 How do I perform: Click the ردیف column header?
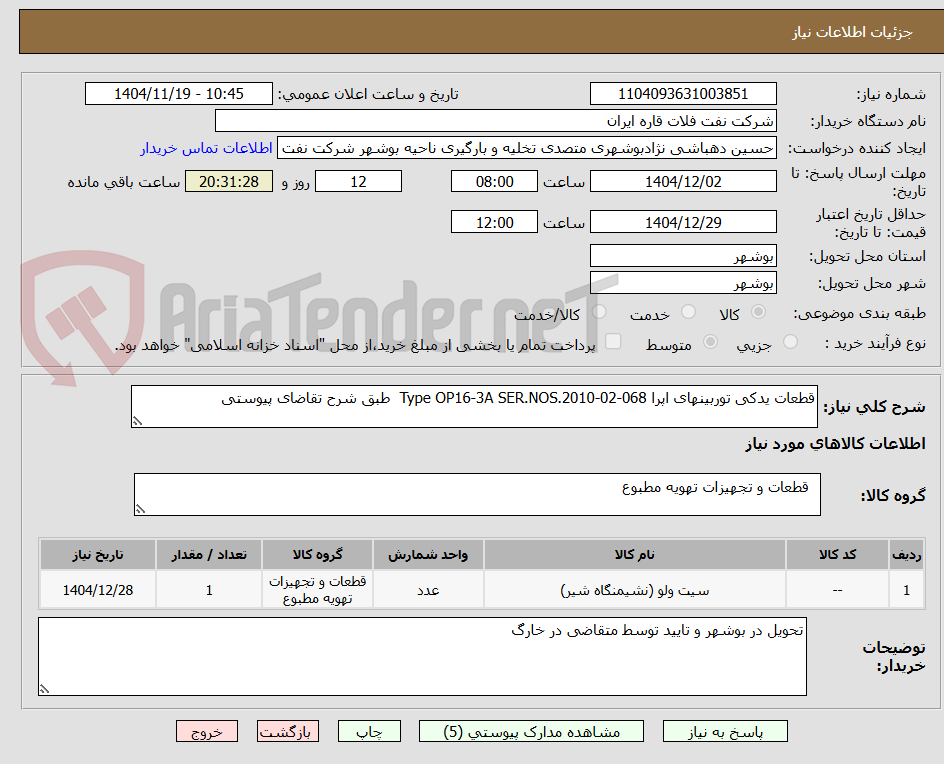(907, 554)
